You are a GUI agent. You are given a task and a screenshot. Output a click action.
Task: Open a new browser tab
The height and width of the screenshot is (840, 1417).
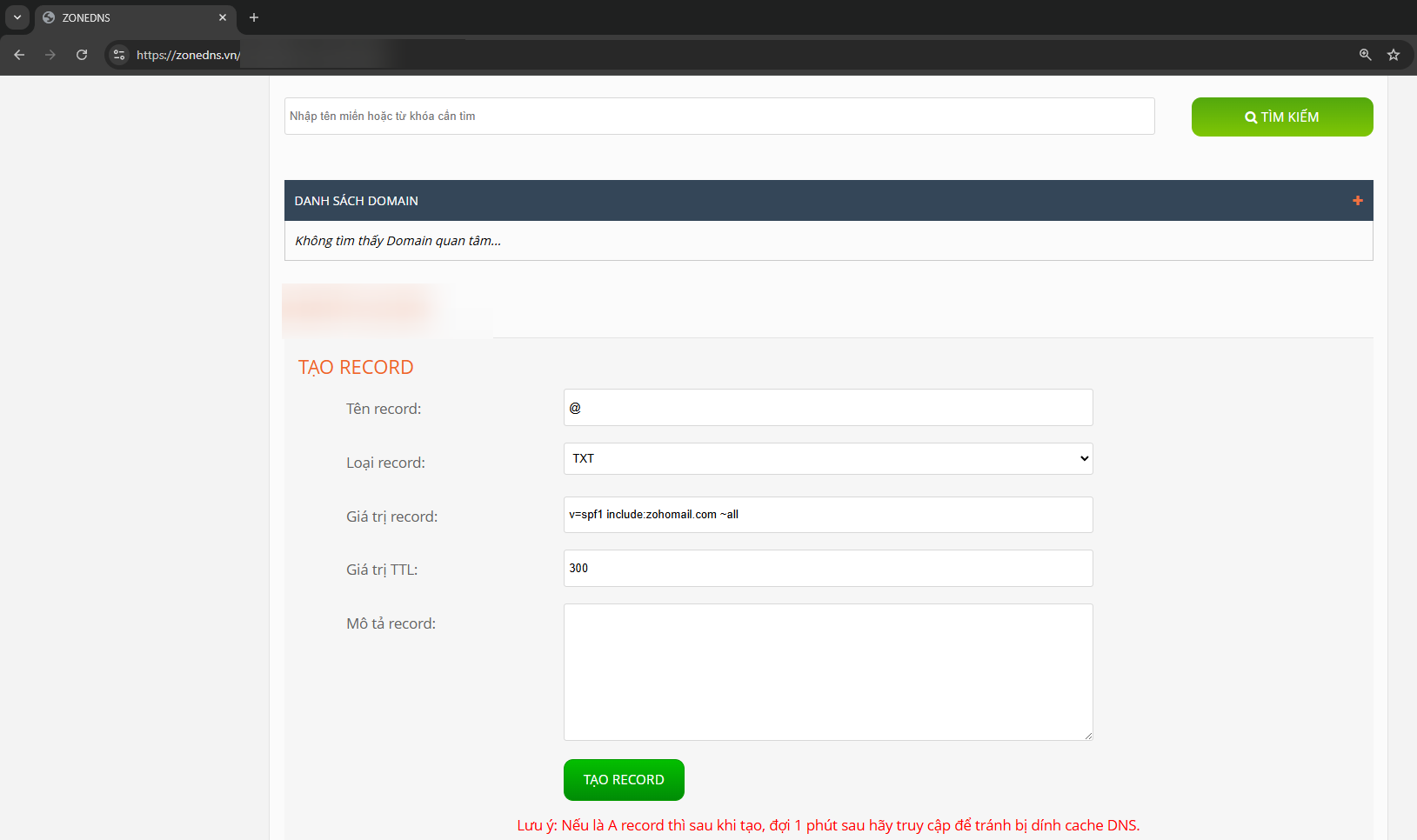[254, 17]
